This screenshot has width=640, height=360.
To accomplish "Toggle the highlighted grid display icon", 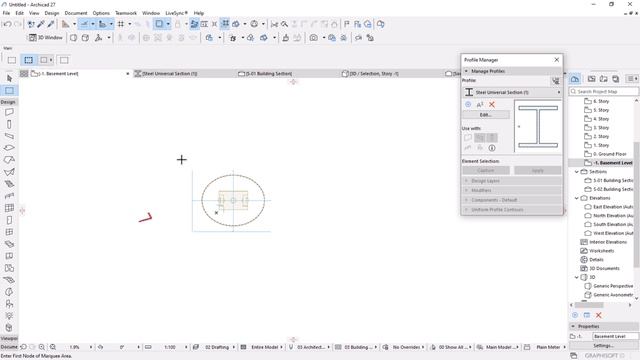I will (x=225, y=24).
